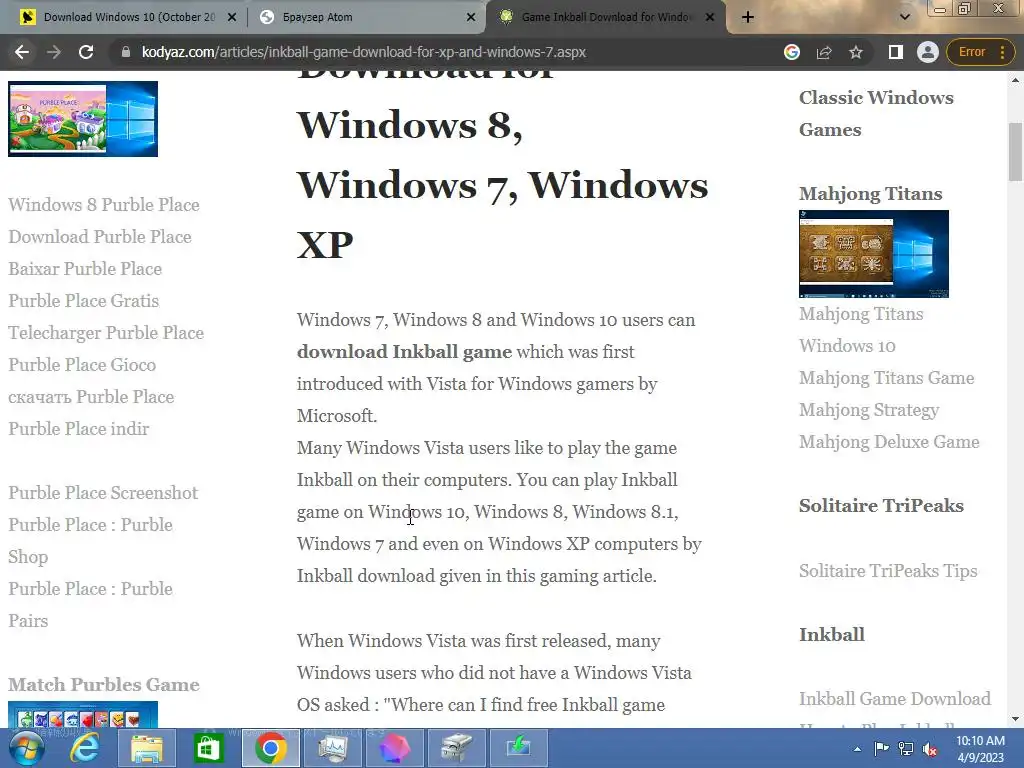1024x768 pixels.
Task: Open the muted volume tray icon
Action: click(x=930, y=749)
